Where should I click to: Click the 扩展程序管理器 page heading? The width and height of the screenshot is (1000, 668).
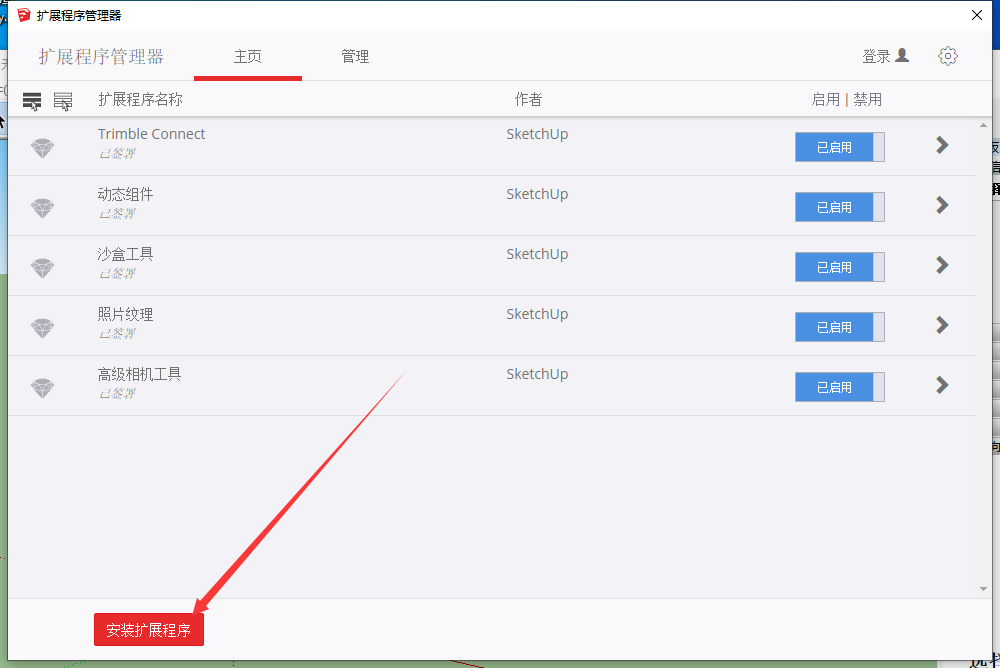[x=101, y=57]
